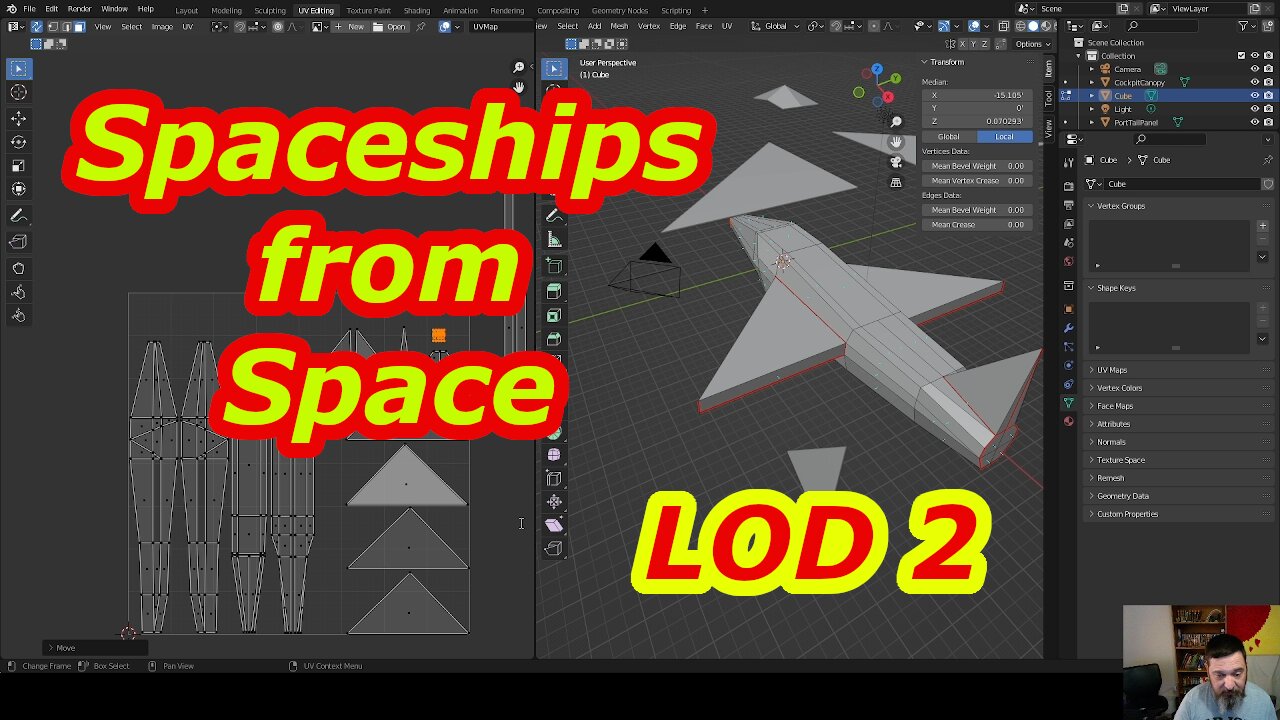Click the Blender logo icon
Image resolution: width=1280 pixels, height=720 pixels.
pyautogui.click(x=11, y=9)
